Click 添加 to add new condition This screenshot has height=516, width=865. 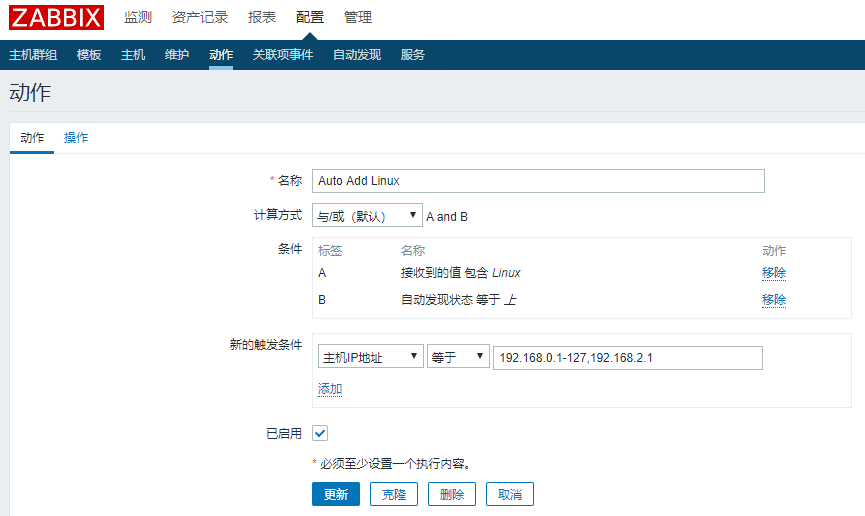point(330,389)
